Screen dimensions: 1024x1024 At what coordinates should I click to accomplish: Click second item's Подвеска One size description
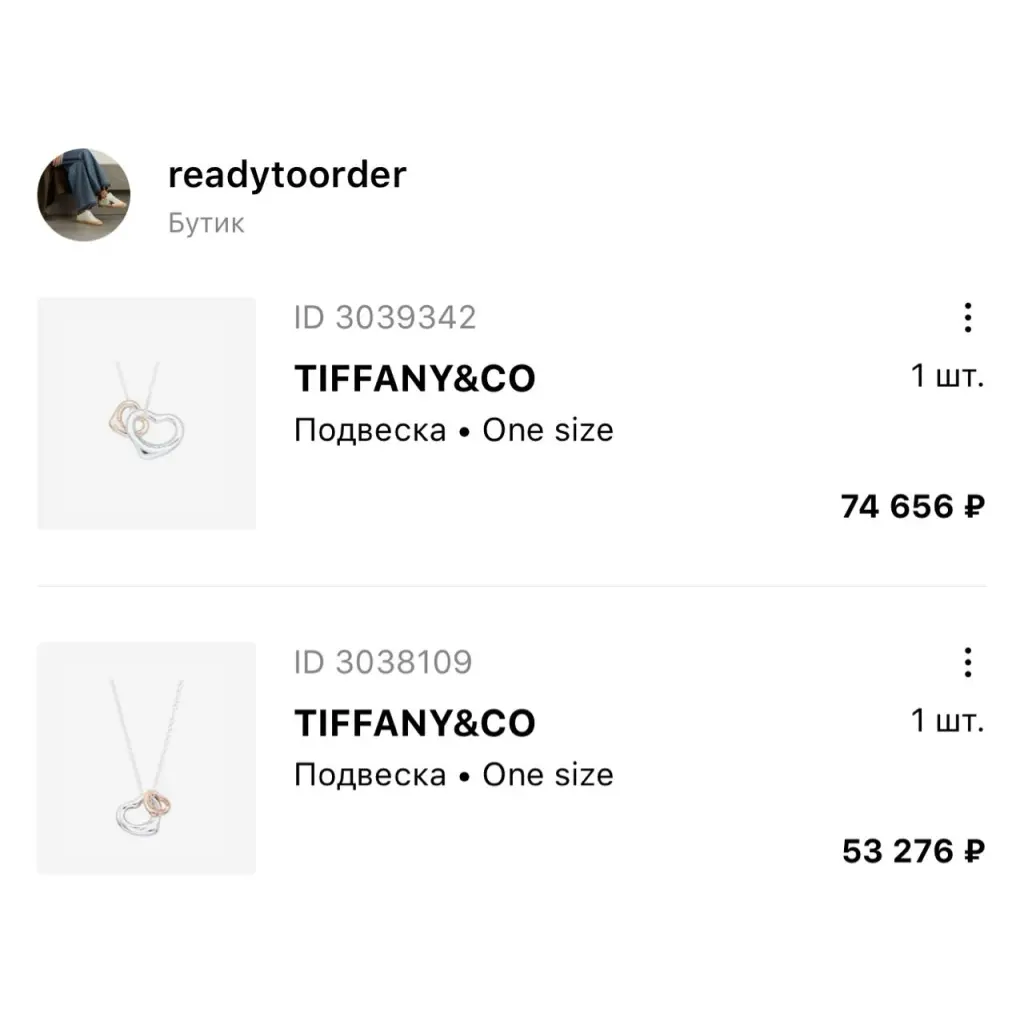pos(453,776)
